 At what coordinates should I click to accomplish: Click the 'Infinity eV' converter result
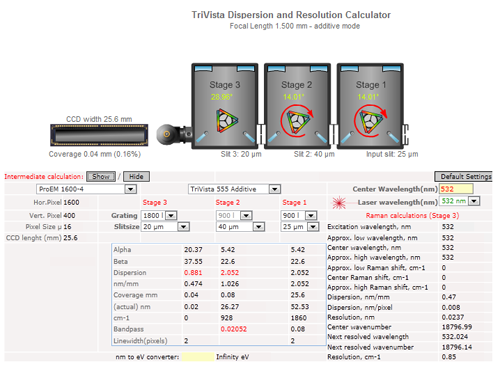(x=233, y=357)
